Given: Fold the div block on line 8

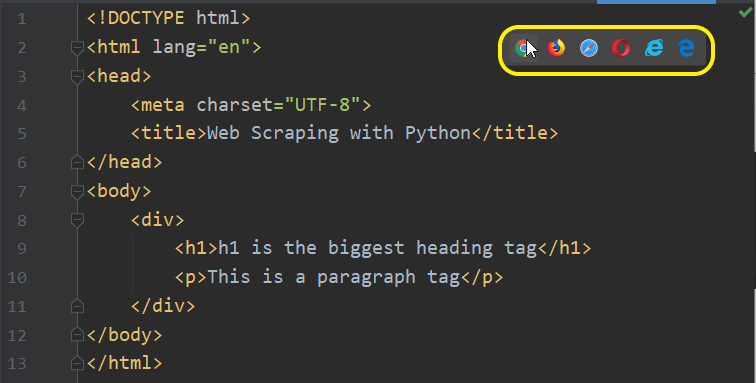Looking at the screenshot, I should click(x=77, y=220).
